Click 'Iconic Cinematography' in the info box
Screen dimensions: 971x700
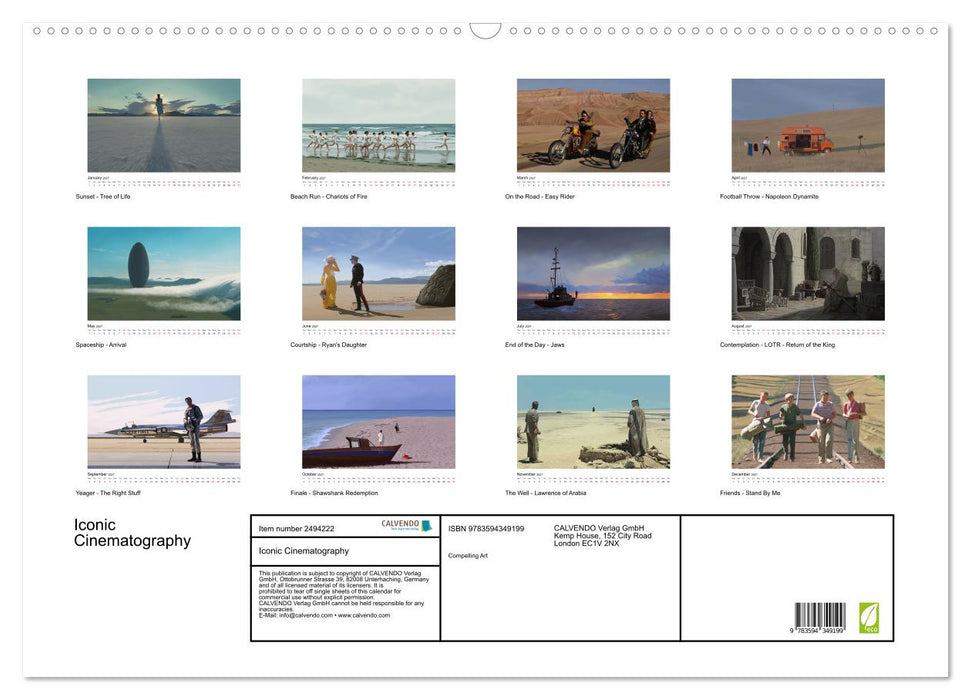tap(303, 551)
